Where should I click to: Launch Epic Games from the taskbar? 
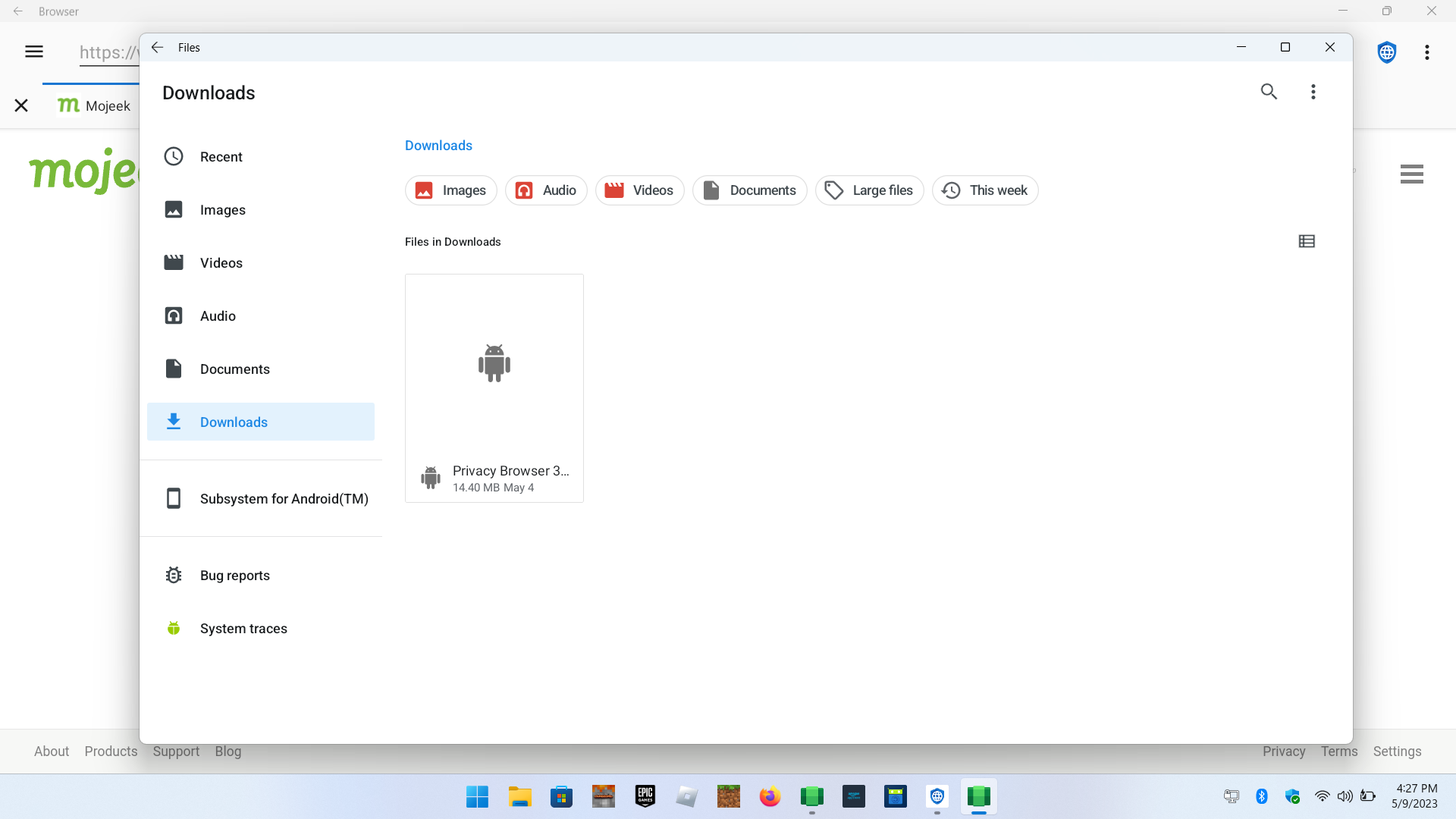[645, 796]
